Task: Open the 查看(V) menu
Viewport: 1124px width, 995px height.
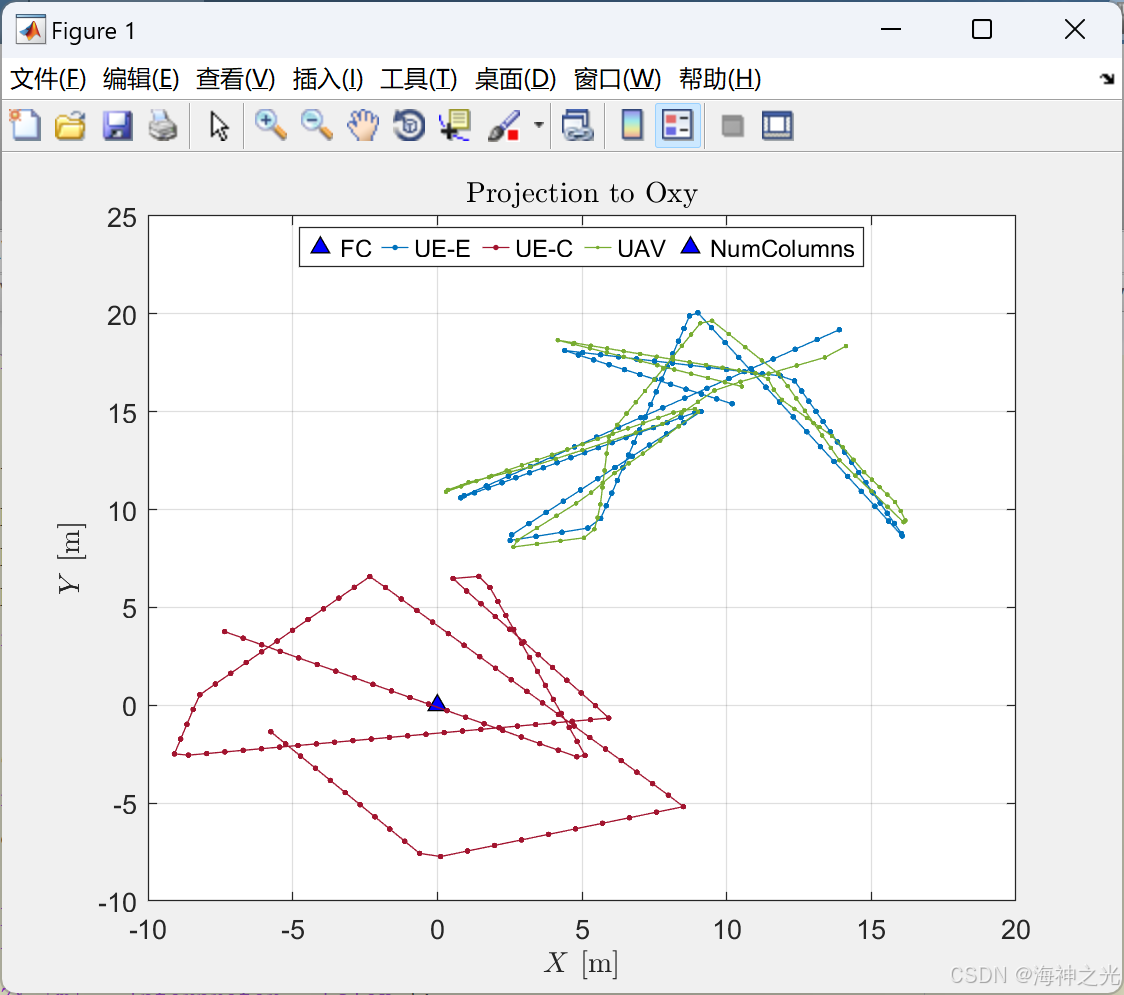Action: 236,79
